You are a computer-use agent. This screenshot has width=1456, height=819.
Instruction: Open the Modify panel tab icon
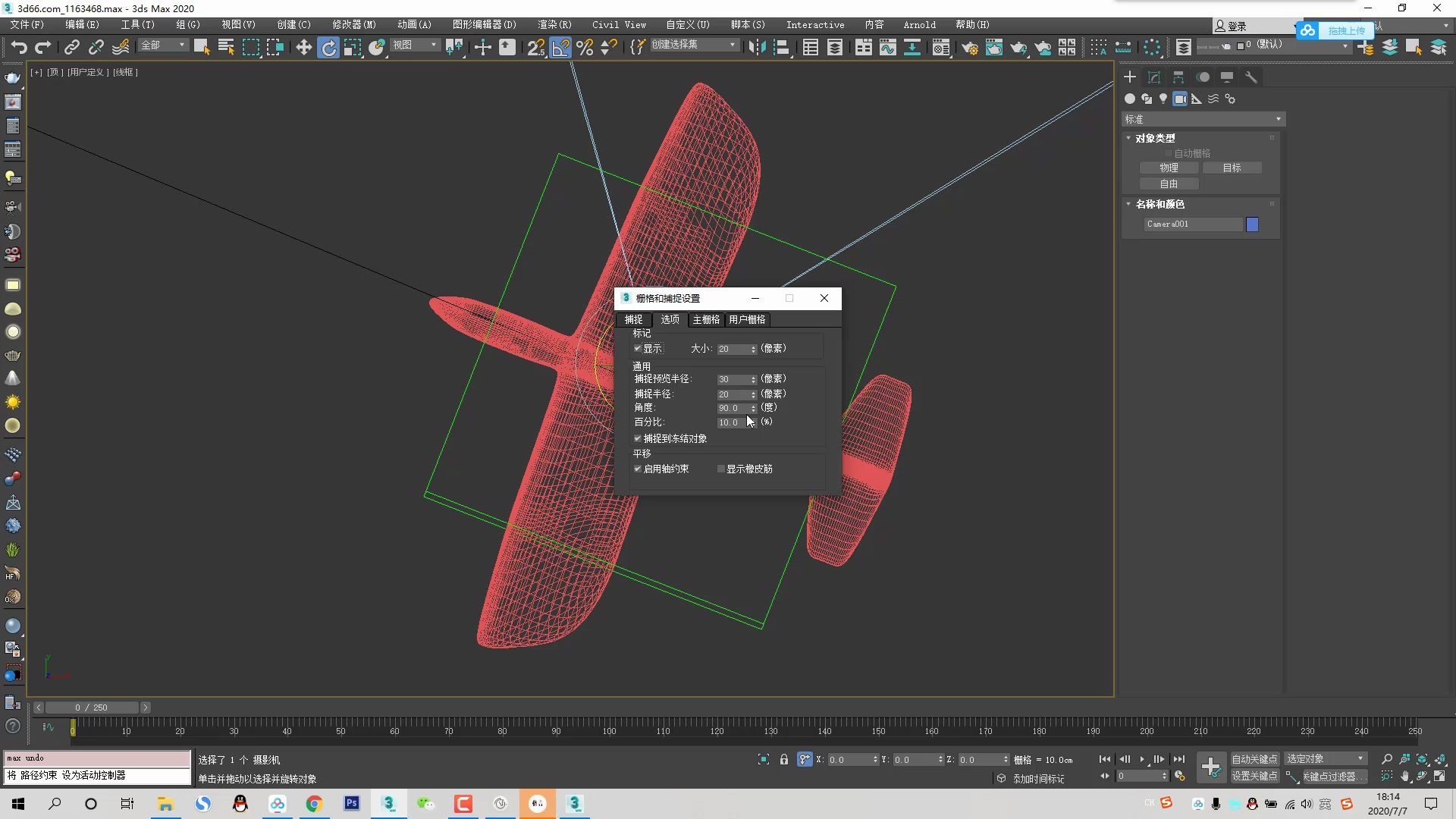[1154, 77]
